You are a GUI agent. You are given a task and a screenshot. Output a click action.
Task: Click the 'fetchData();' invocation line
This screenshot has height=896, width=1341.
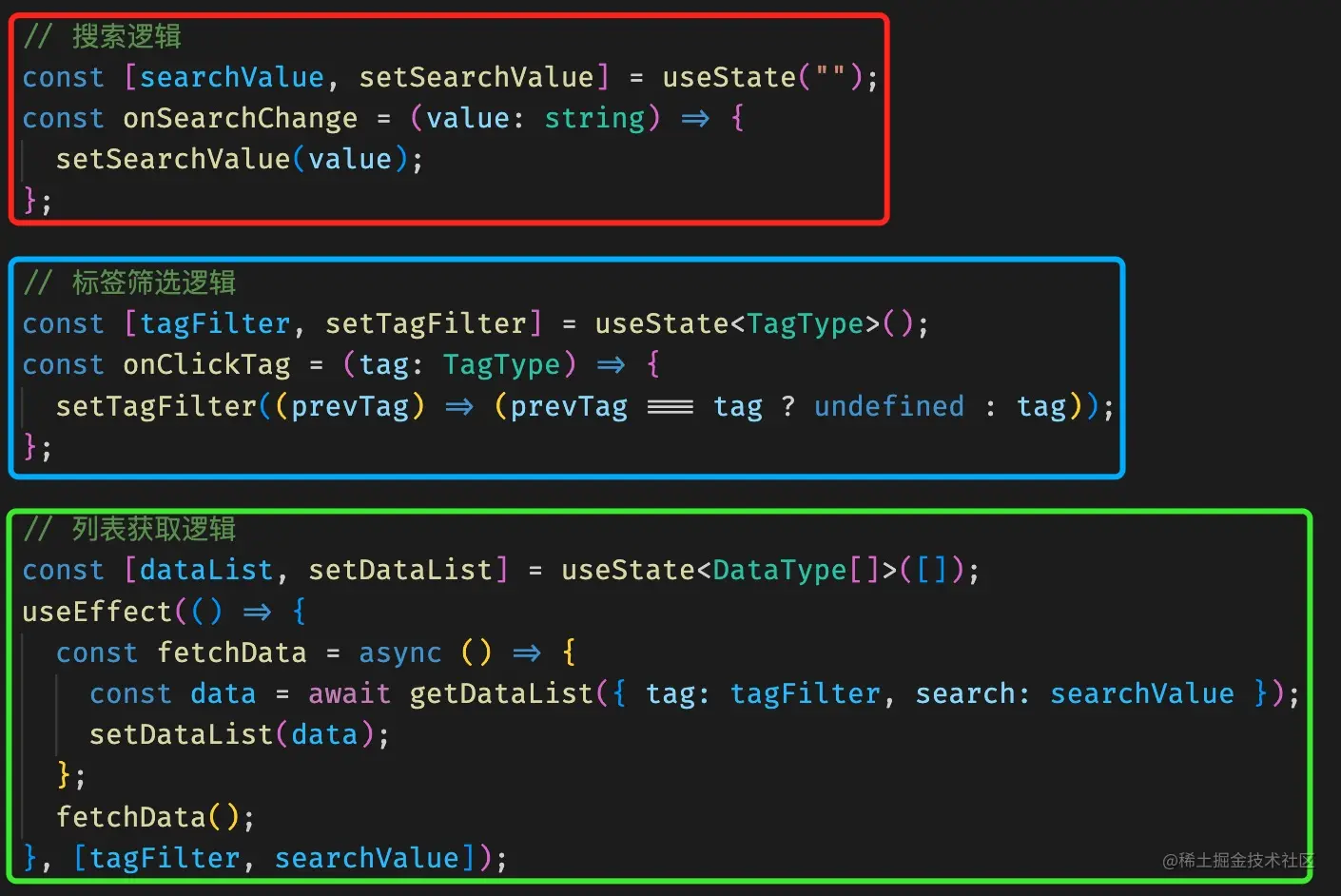[x=156, y=817]
